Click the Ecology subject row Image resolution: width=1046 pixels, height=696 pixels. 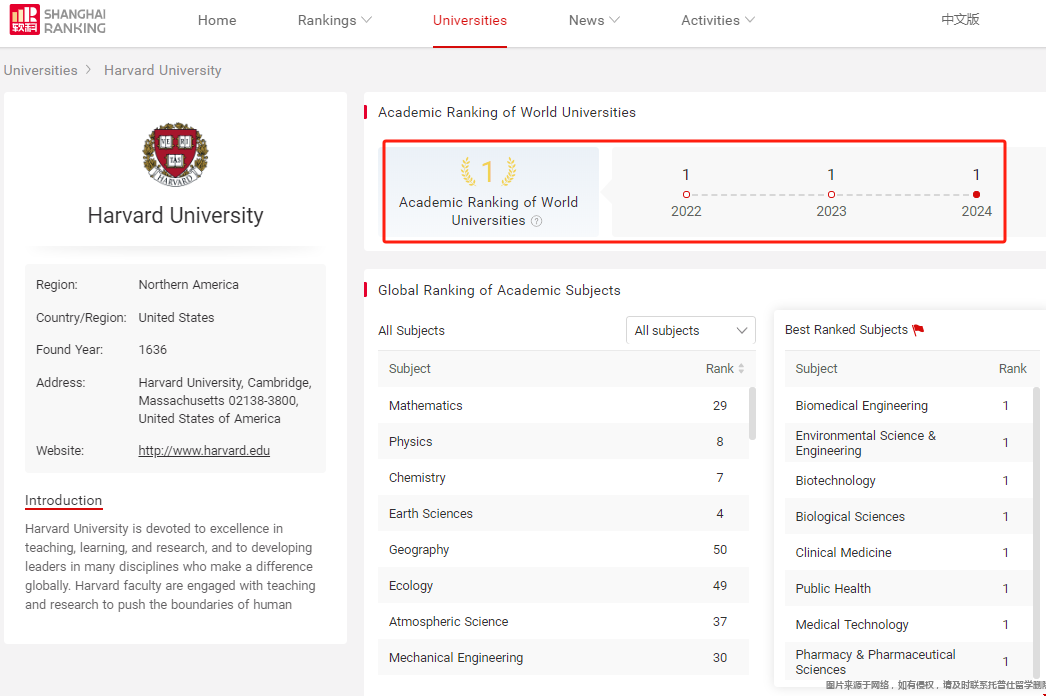563,586
